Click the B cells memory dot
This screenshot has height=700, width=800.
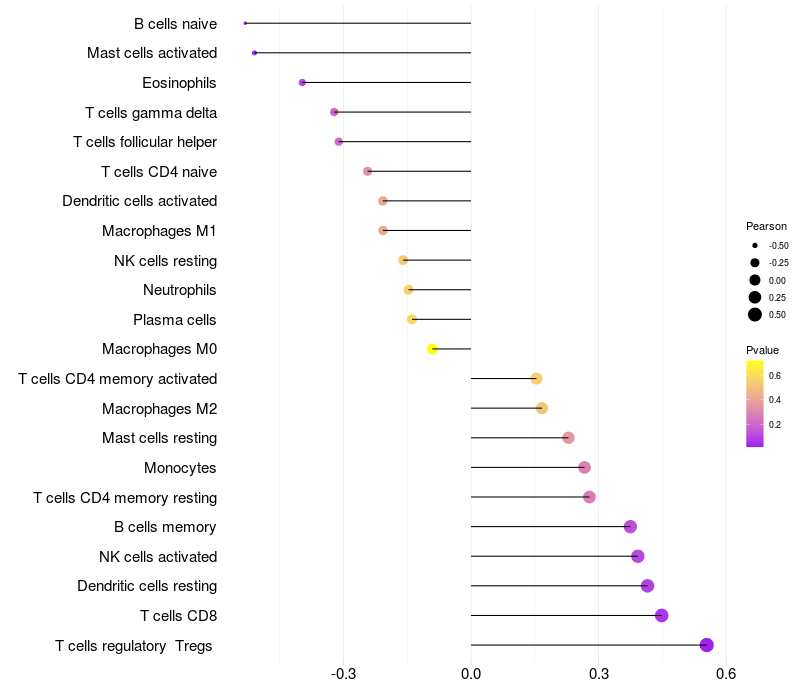click(x=631, y=527)
